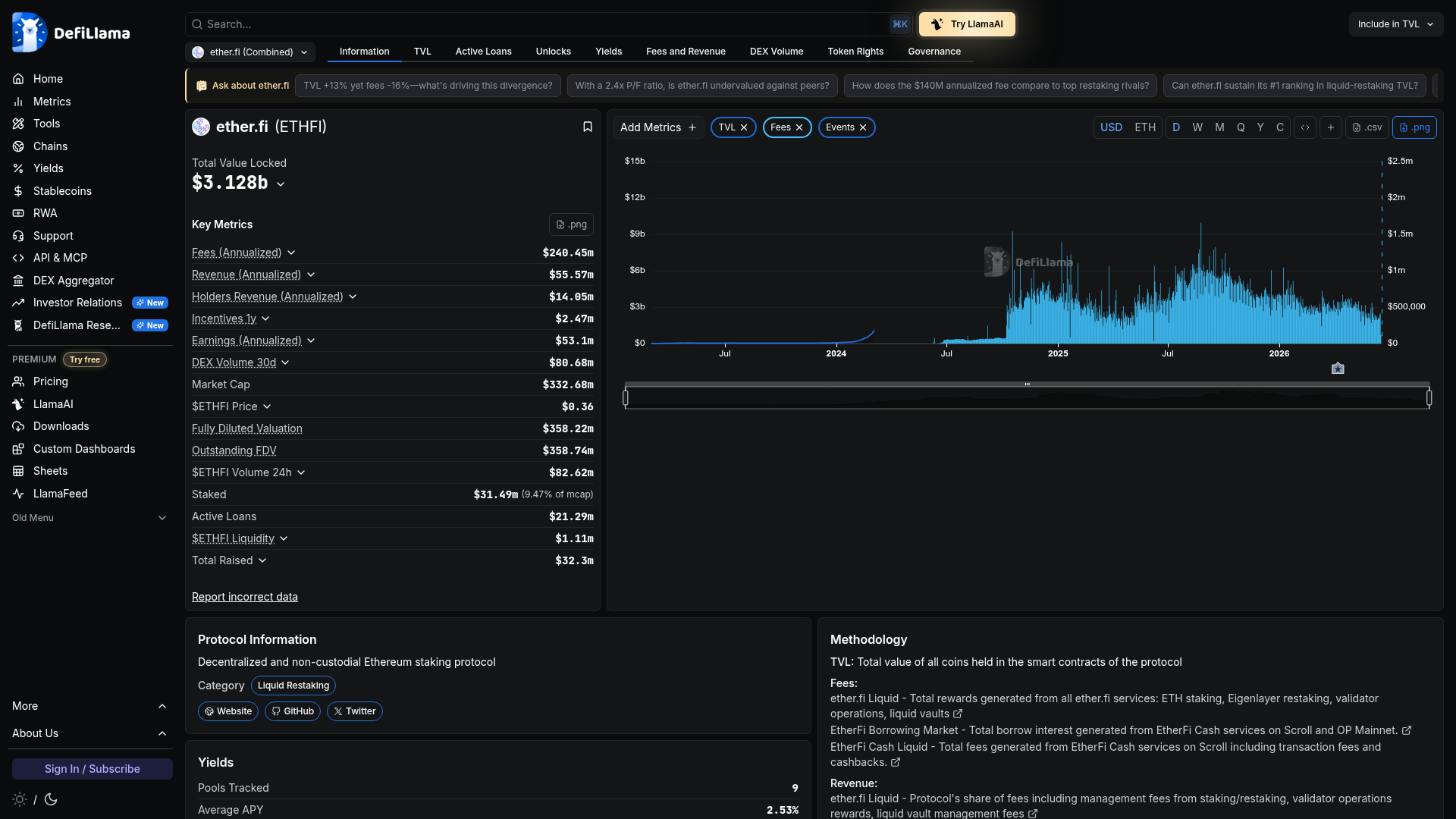Viewport: 1456px width, 819px height.
Task: Expand Holders Revenue (Annualized) row
Action: pyautogui.click(x=353, y=297)
